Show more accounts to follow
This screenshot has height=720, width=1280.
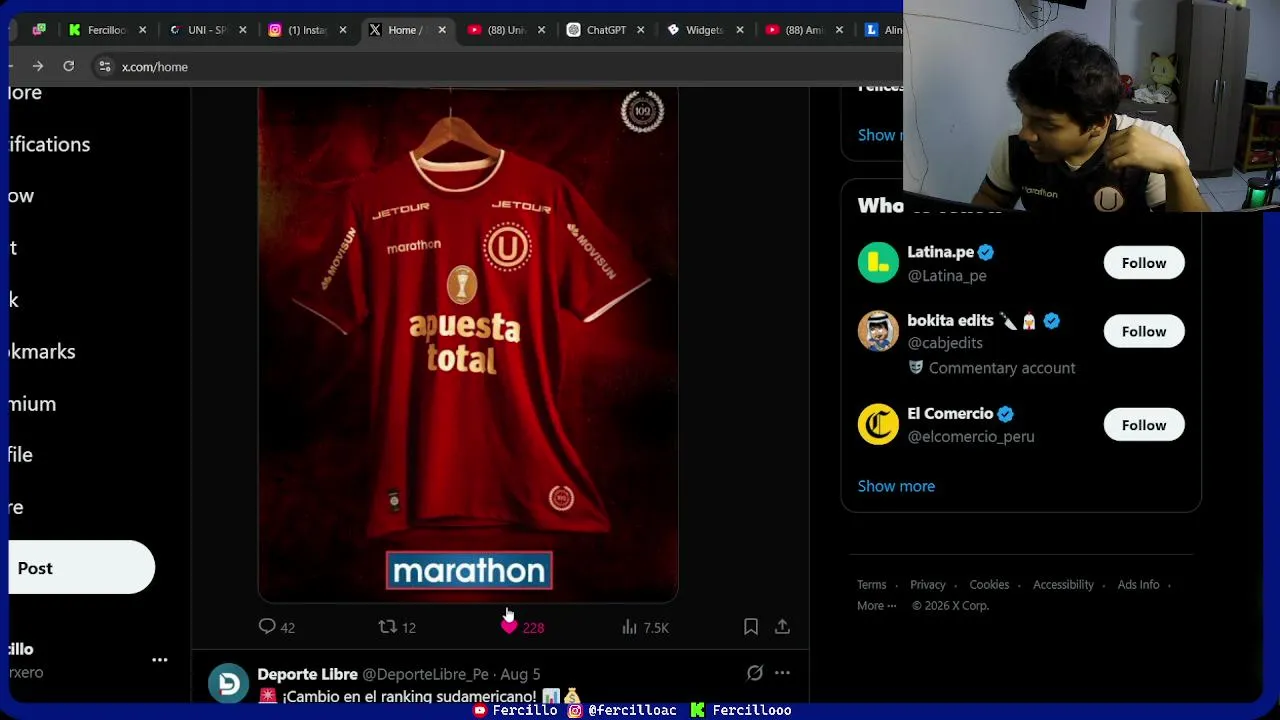[896, 486]
